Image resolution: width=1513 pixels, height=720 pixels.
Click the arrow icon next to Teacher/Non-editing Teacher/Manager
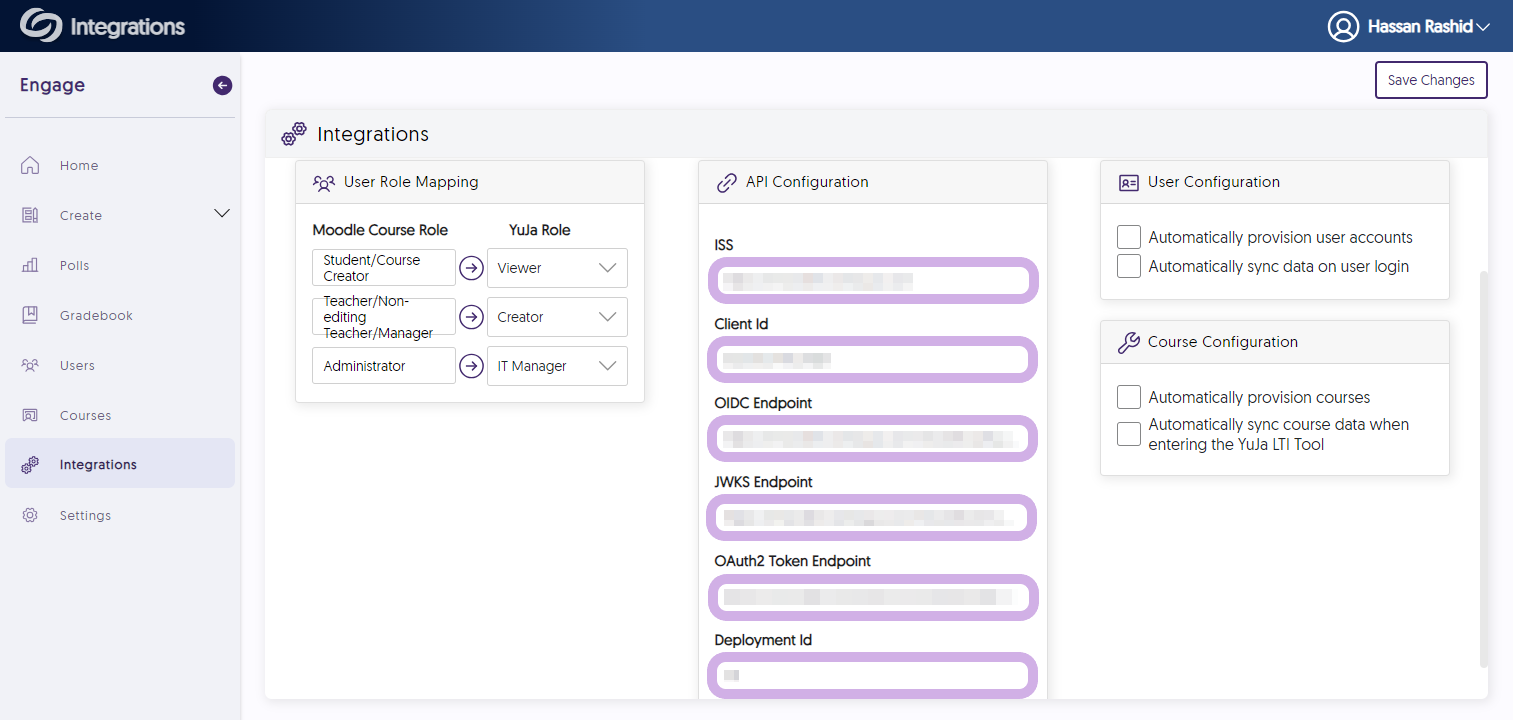pyautogui.click(x=471, y=317)
